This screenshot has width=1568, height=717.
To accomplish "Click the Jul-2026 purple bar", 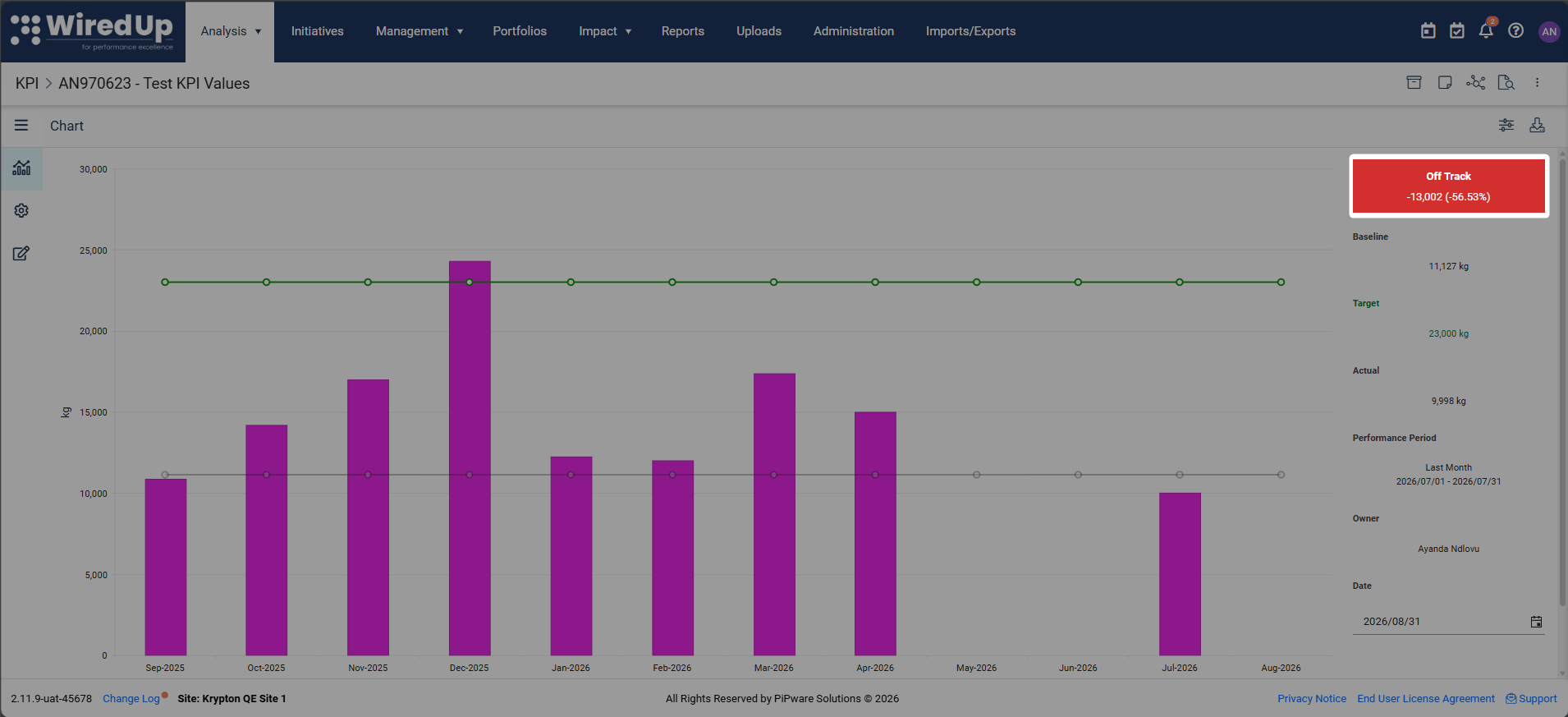I will click(1180, 574).
